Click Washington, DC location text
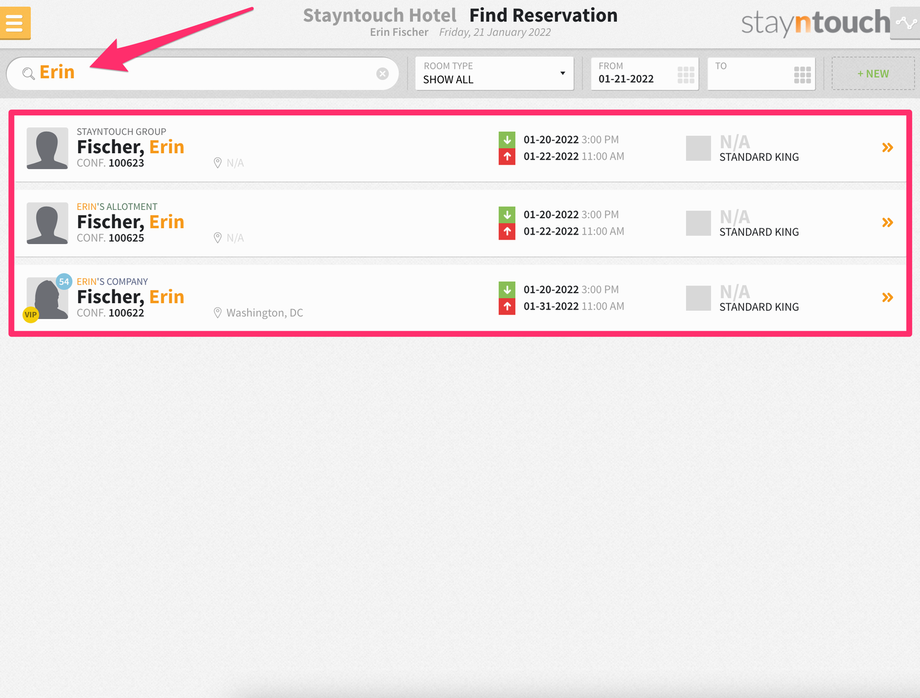 click(265, 313)
